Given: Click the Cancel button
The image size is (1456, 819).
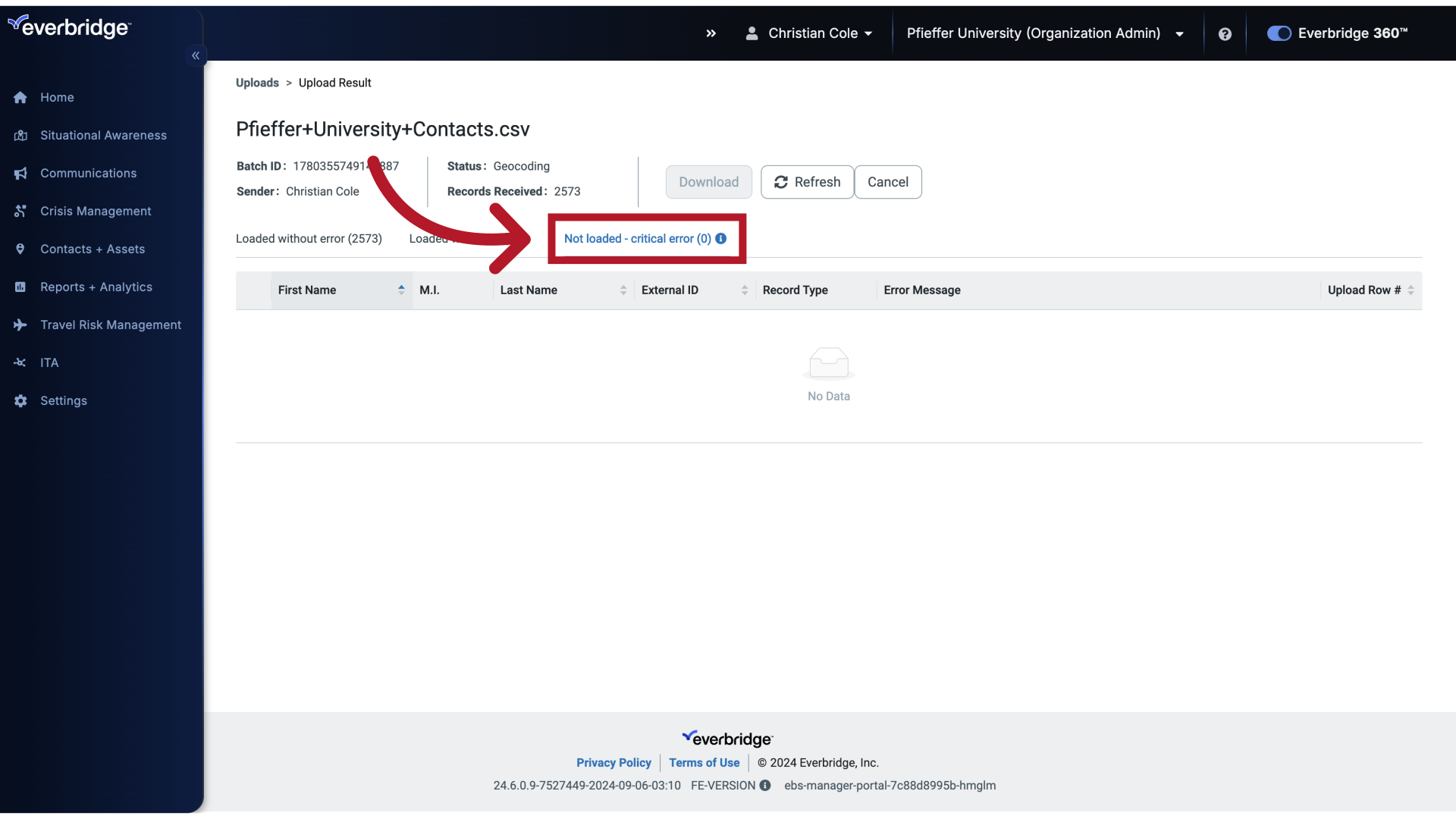Looking at the screenshot, I should tap(888, 182).
